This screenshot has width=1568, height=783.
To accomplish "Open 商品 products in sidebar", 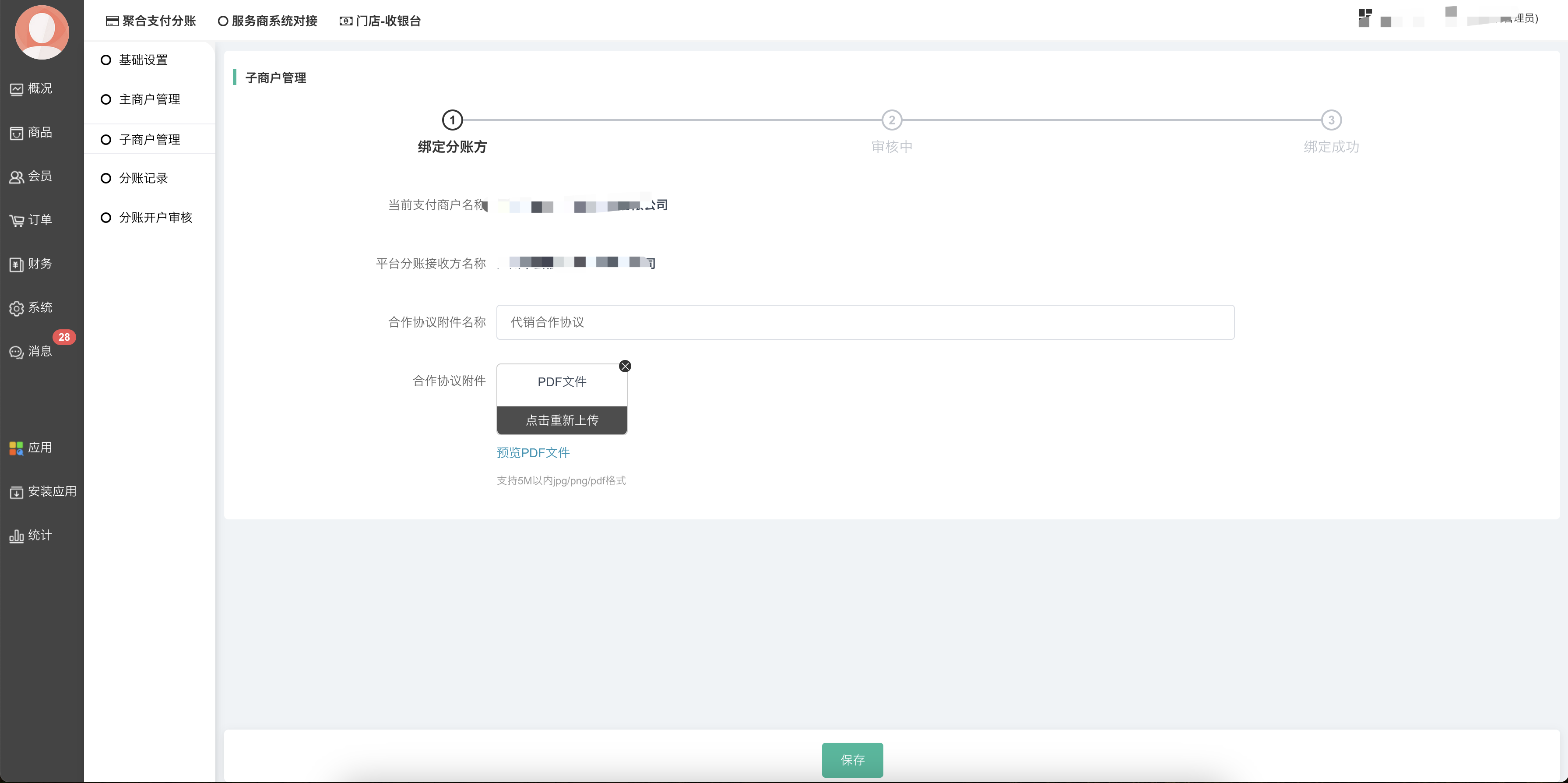I will tap(31, 133).
